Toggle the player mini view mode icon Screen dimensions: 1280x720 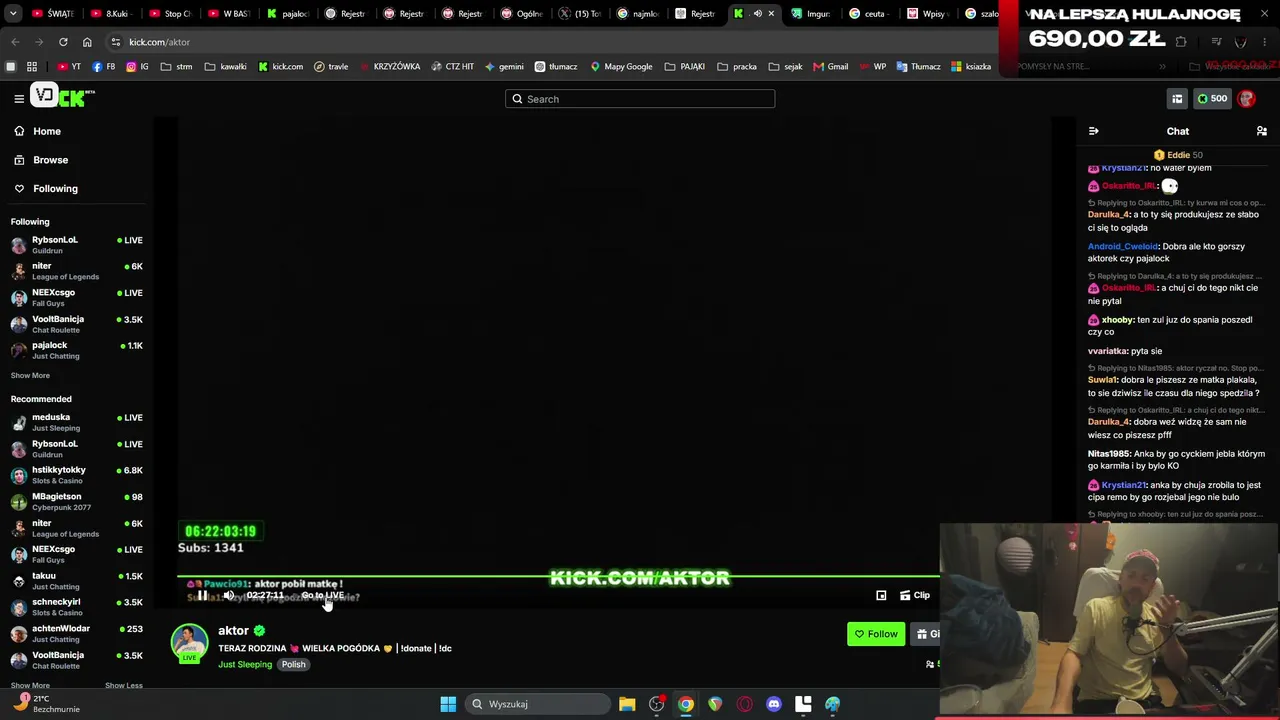881,596
